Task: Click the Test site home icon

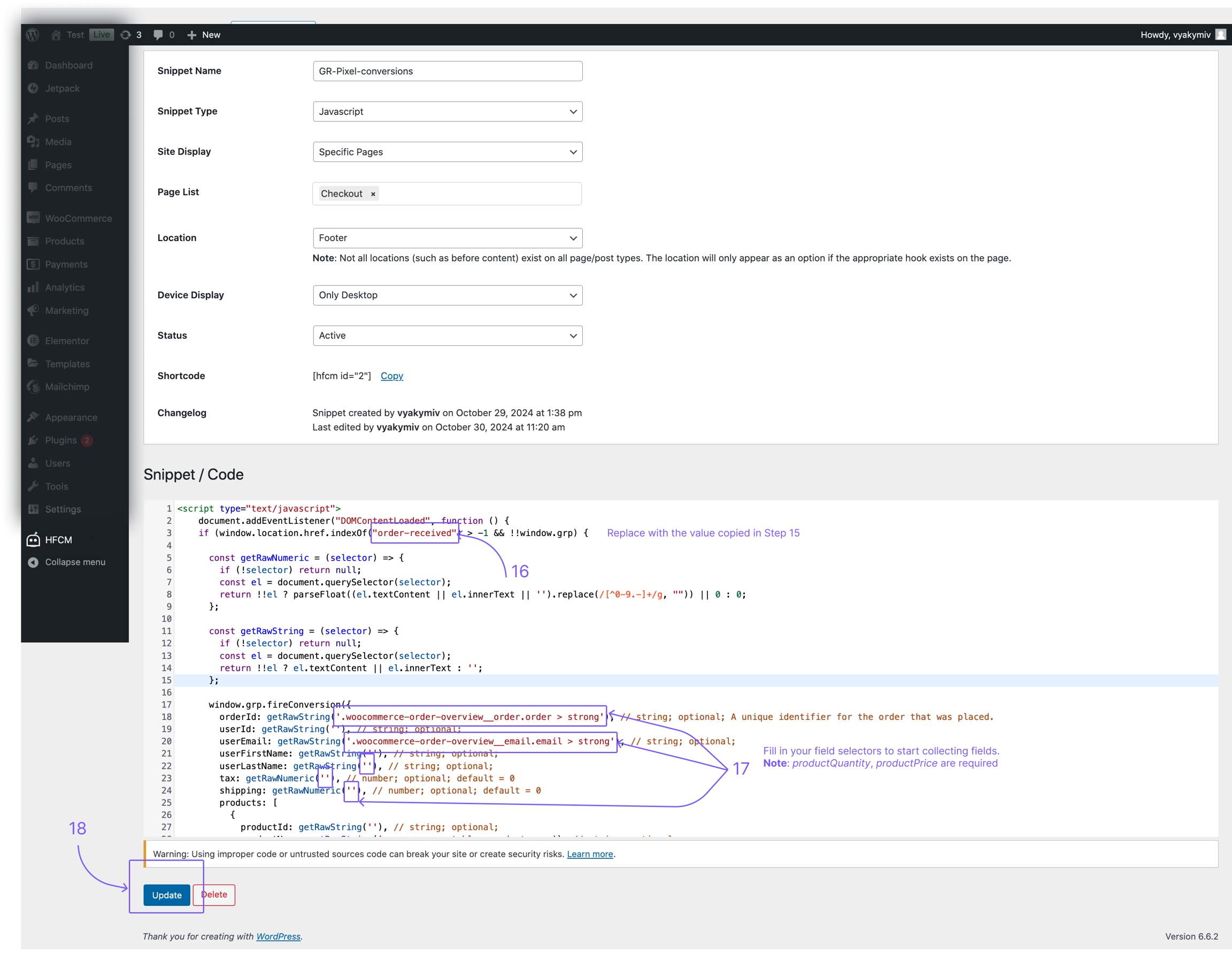Action: coord(56,35)
